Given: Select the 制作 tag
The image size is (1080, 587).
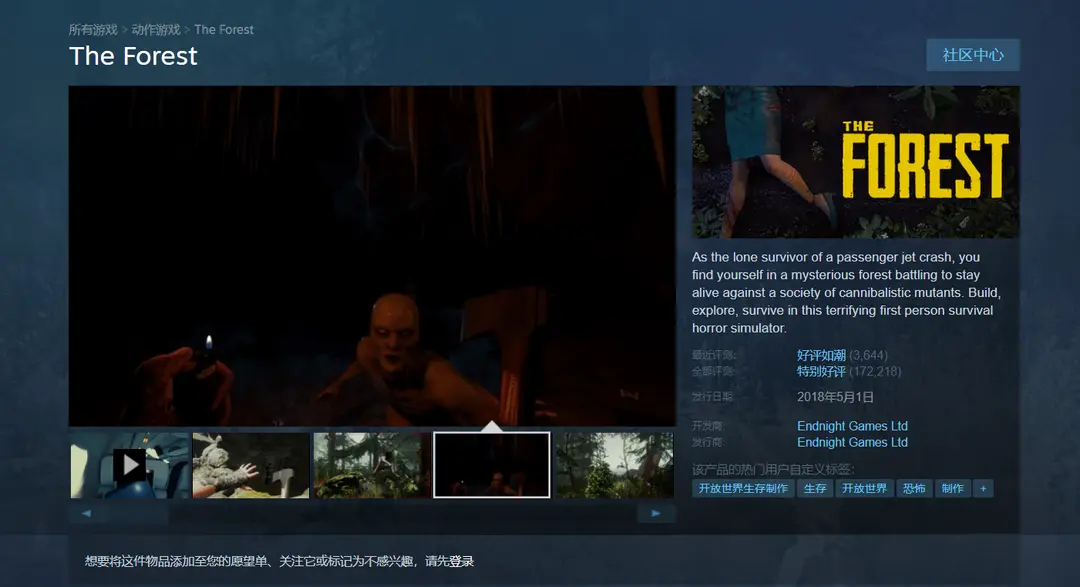Looking at the screenshot, I should tap(953, 488).
